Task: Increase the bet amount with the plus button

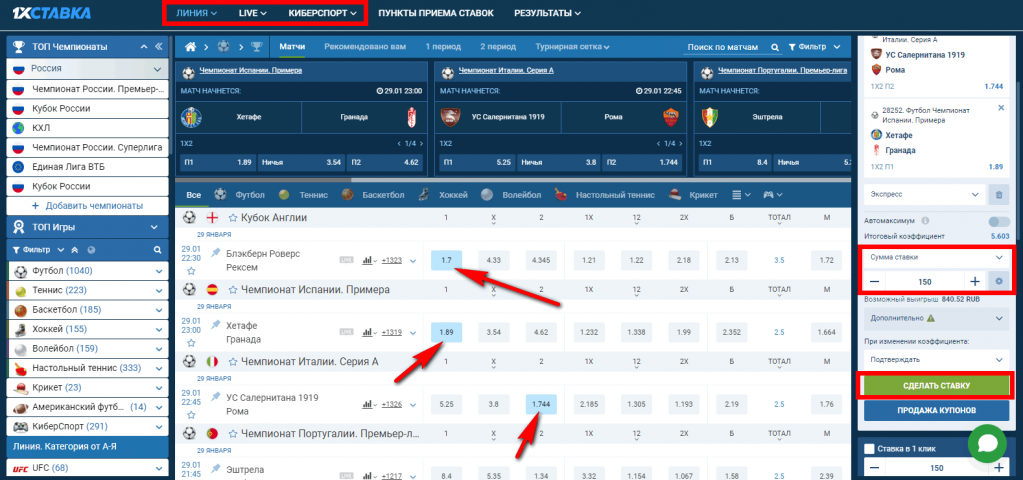Action: click(x=975, y=282)
